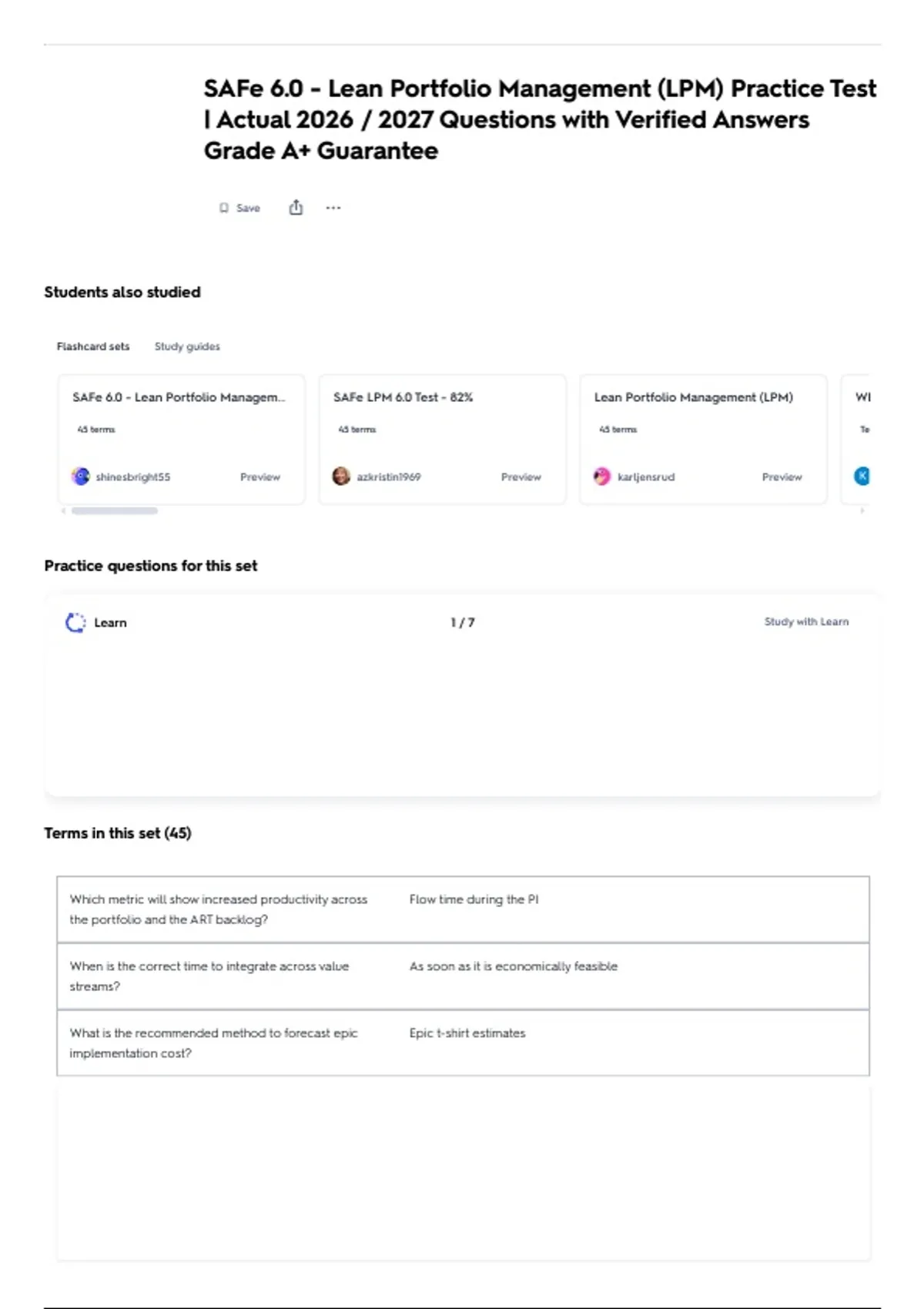
Task: Click shinesbright55's avatar icon
Action: tap(80, 477)
